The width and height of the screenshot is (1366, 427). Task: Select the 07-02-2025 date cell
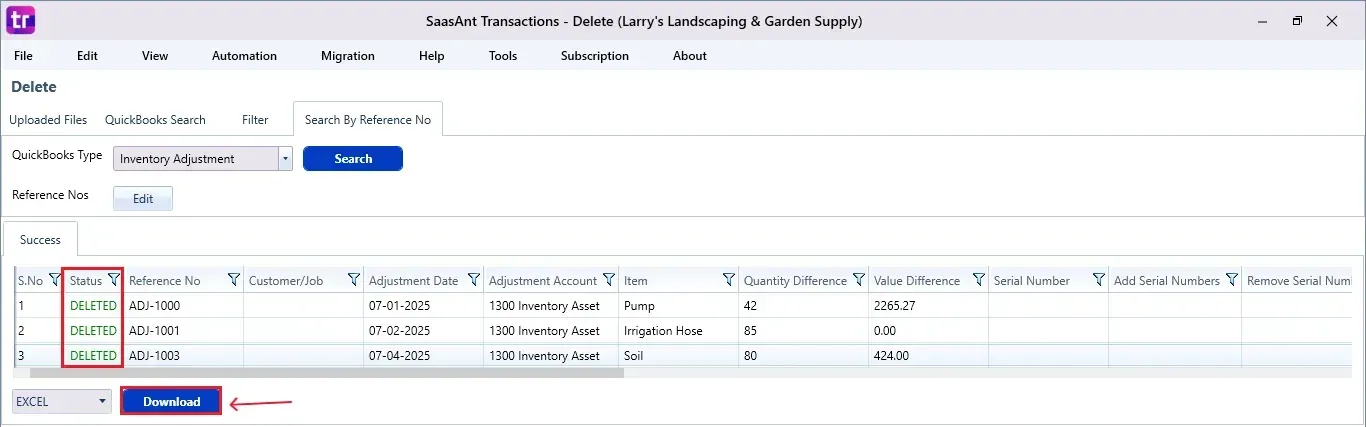coord(424,331)
